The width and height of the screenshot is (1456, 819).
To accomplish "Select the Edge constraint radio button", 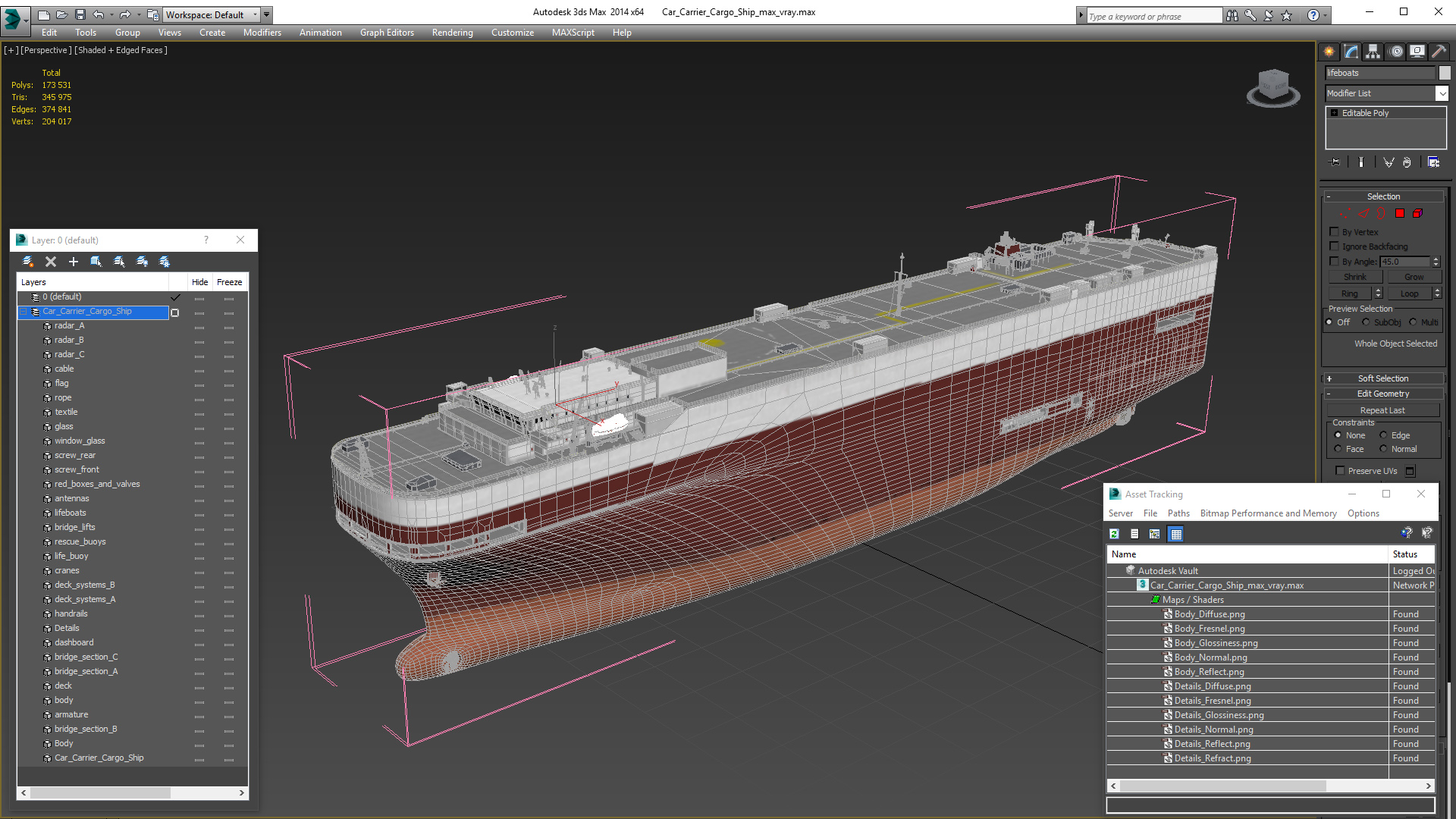I will [1383, 435].
